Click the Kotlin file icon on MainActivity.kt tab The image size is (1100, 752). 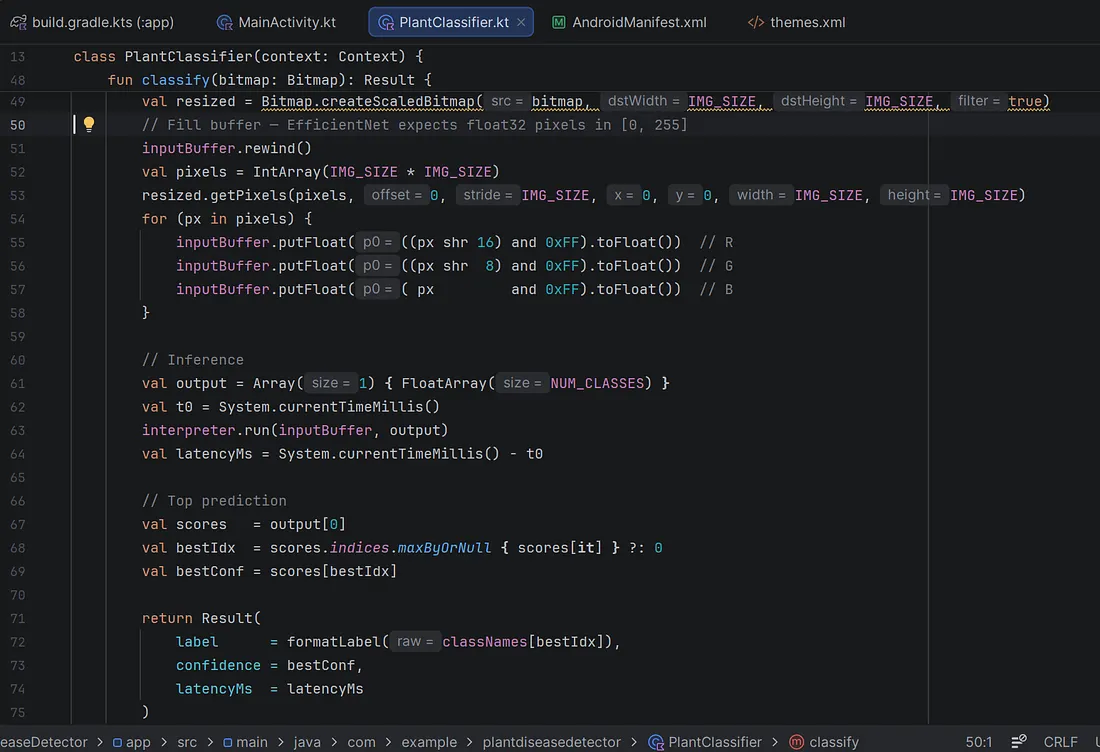coord(224,22)
